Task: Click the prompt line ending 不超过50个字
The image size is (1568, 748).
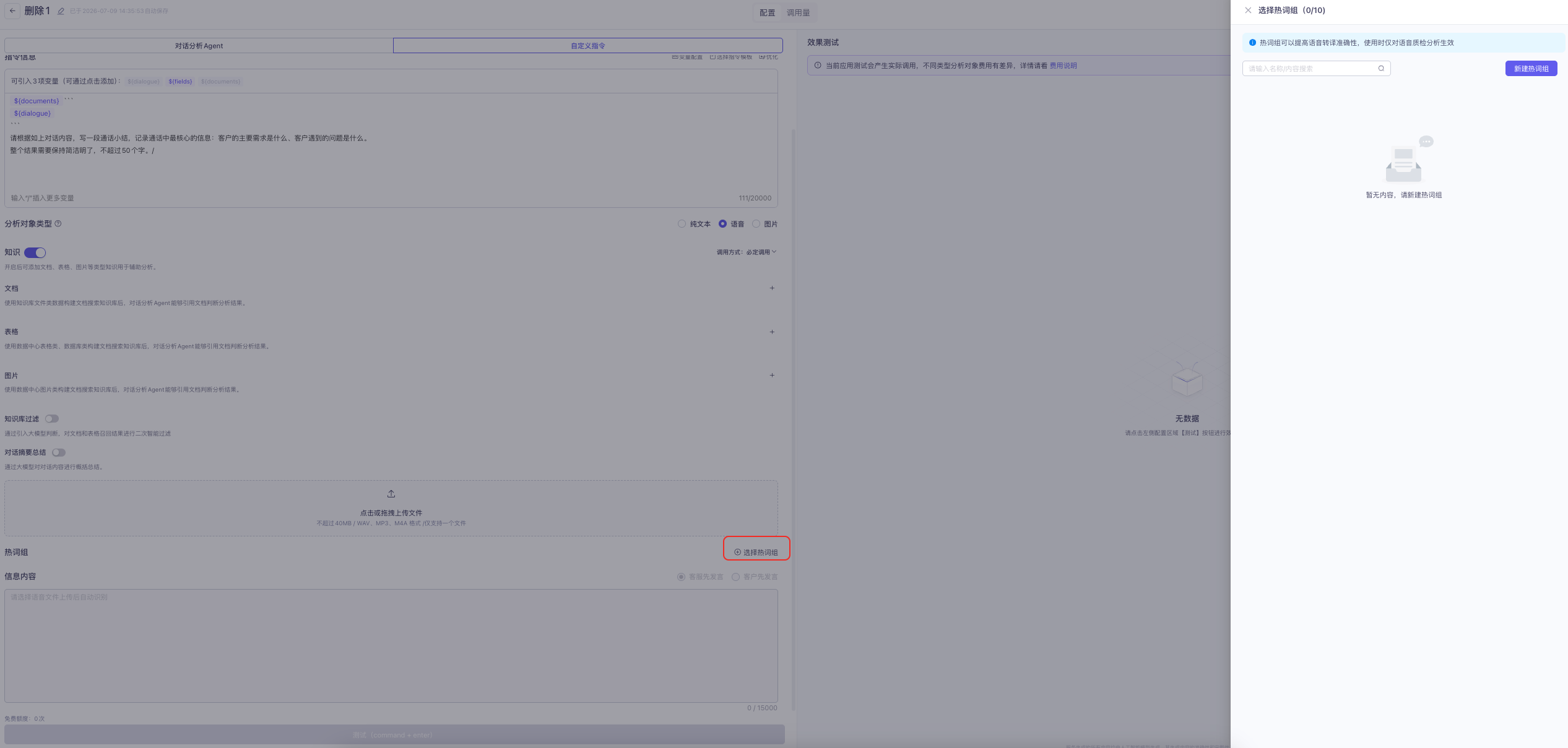Action: click(82, 150)
